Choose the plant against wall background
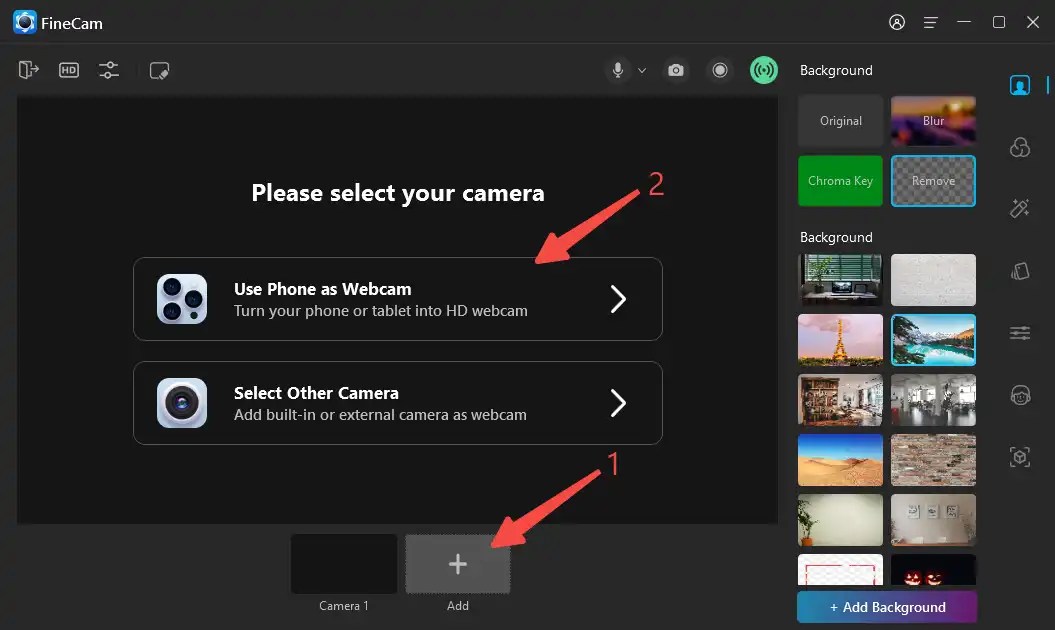This screenshot has height=630, width=1055. (840, 520)
